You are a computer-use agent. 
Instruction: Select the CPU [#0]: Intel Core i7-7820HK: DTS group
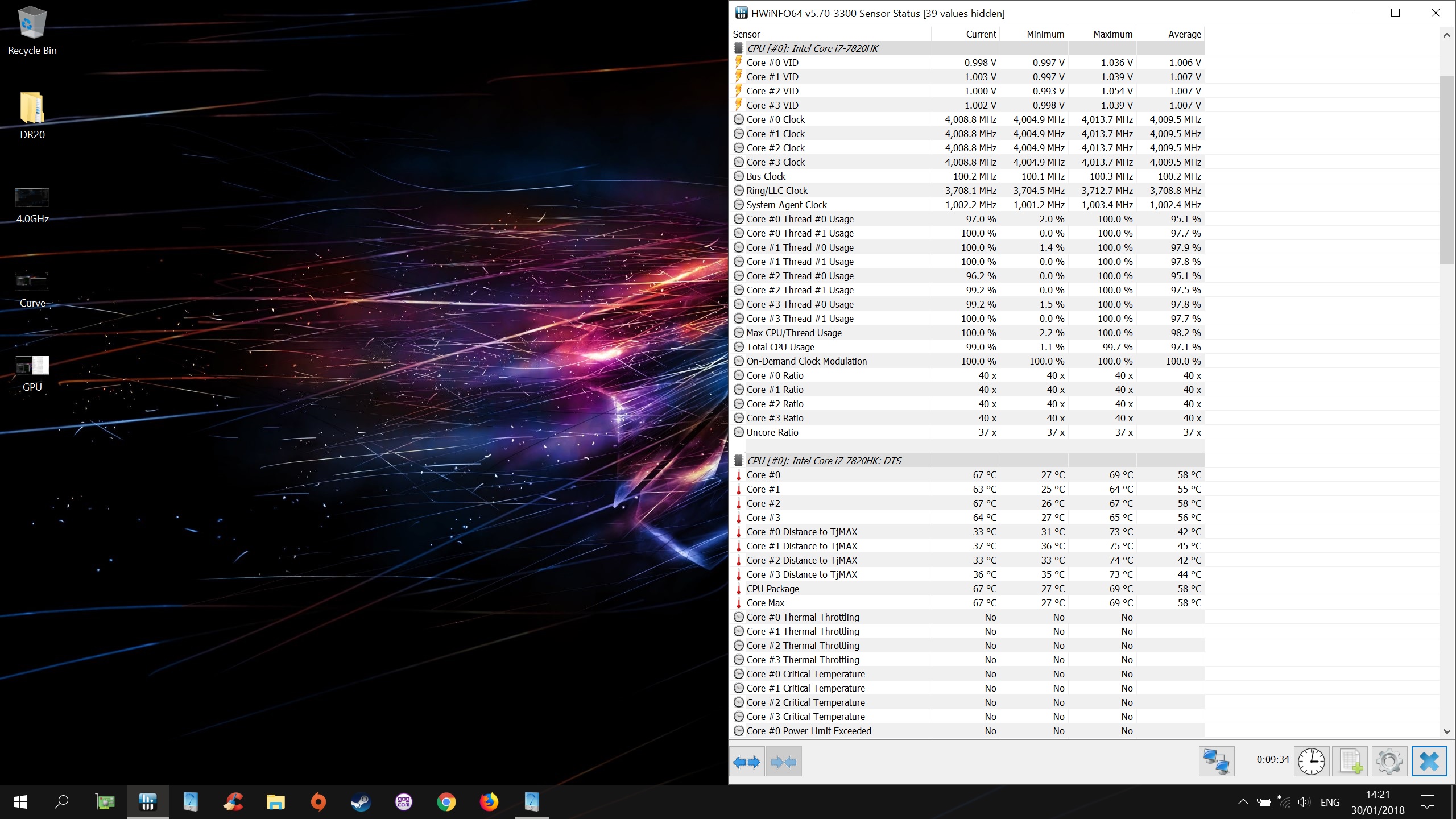pos(967,461)
